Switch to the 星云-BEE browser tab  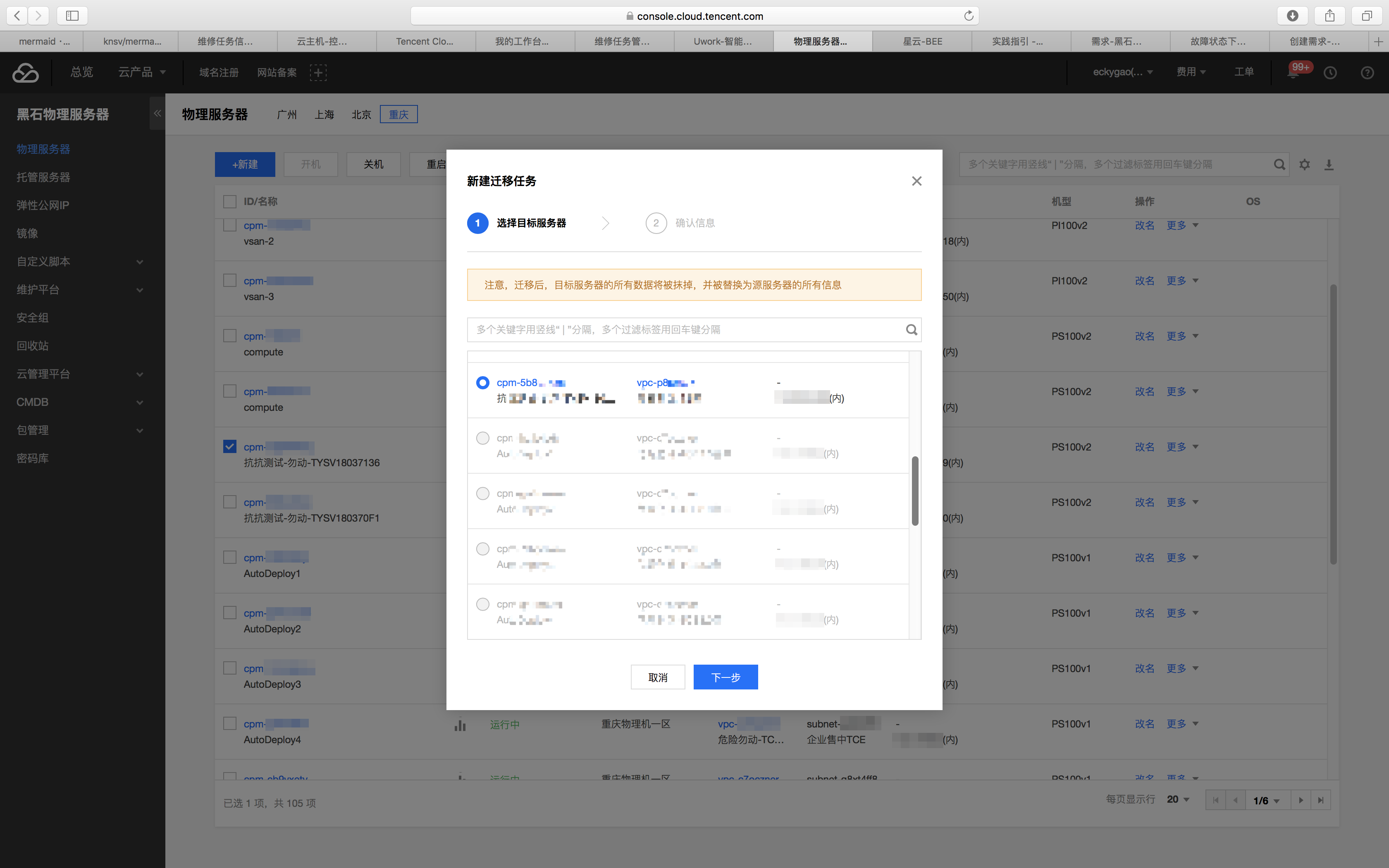[922, 41]
